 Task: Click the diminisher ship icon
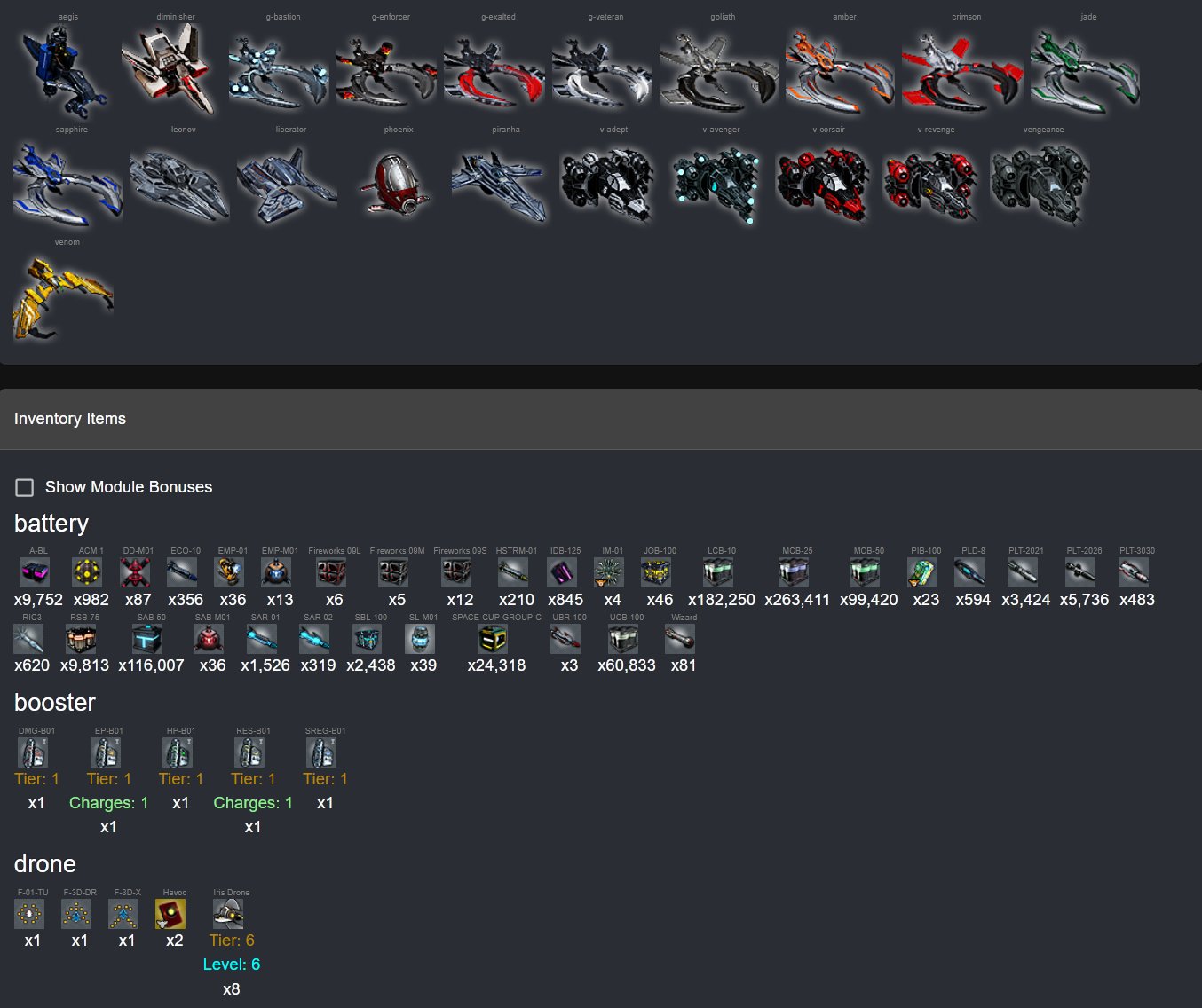171,69
